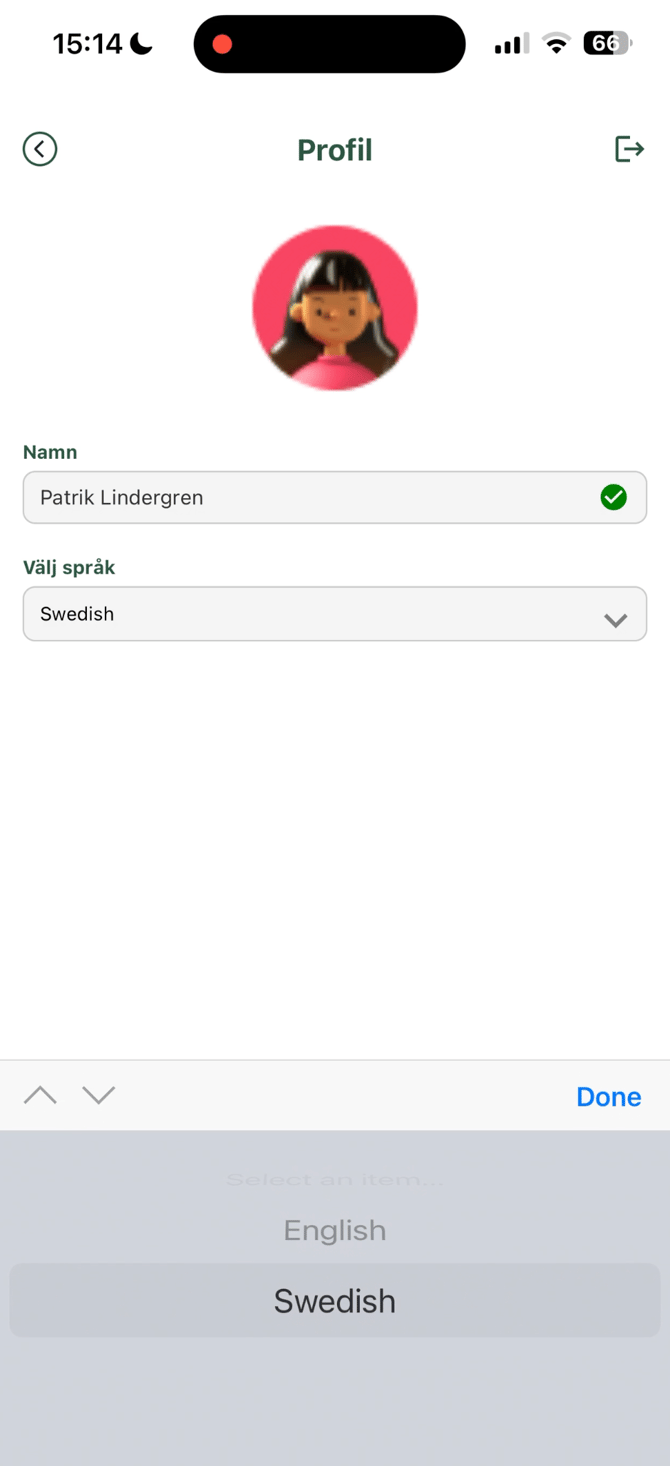
Task: Tap the red recording indicator dot
Action: [x=222, y=44]
